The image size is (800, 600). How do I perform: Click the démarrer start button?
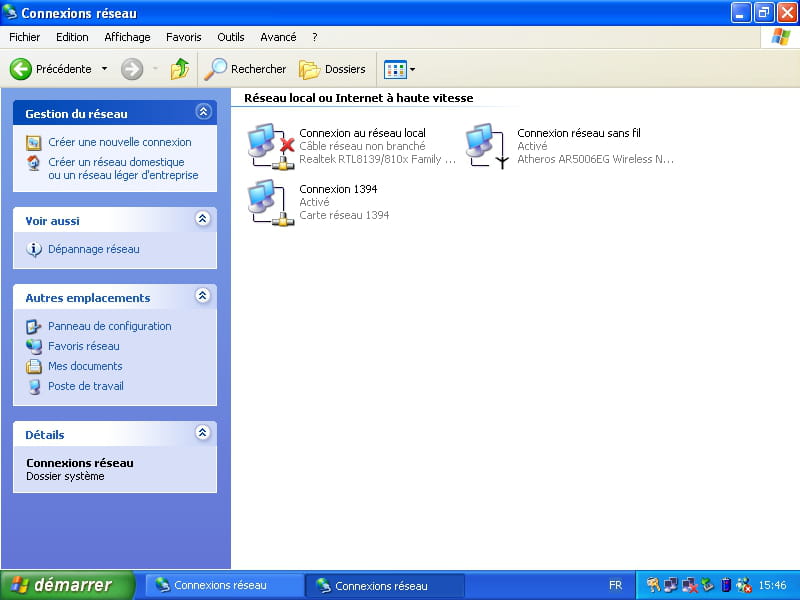pos(67,585)
